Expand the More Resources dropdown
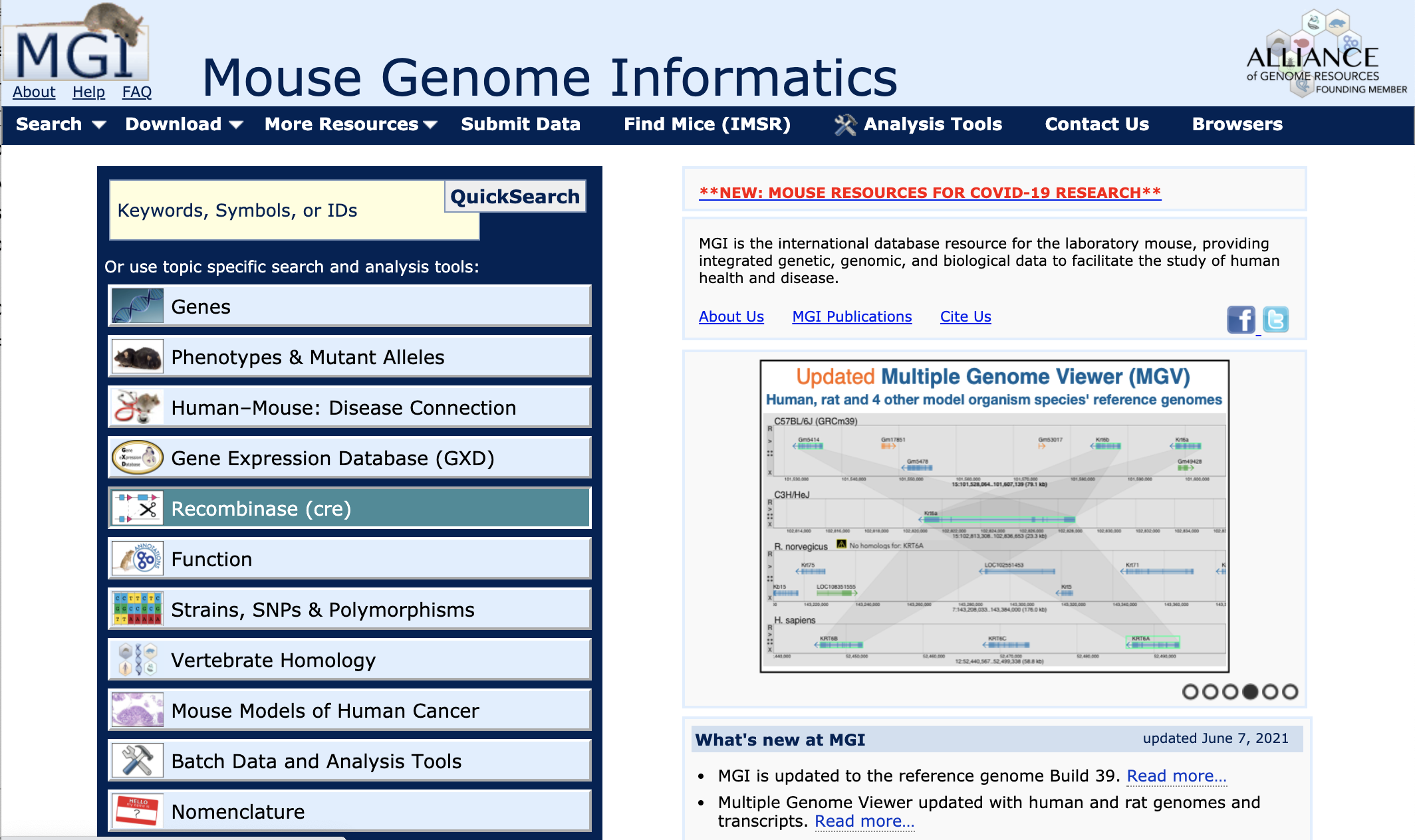 click(350, 124)
